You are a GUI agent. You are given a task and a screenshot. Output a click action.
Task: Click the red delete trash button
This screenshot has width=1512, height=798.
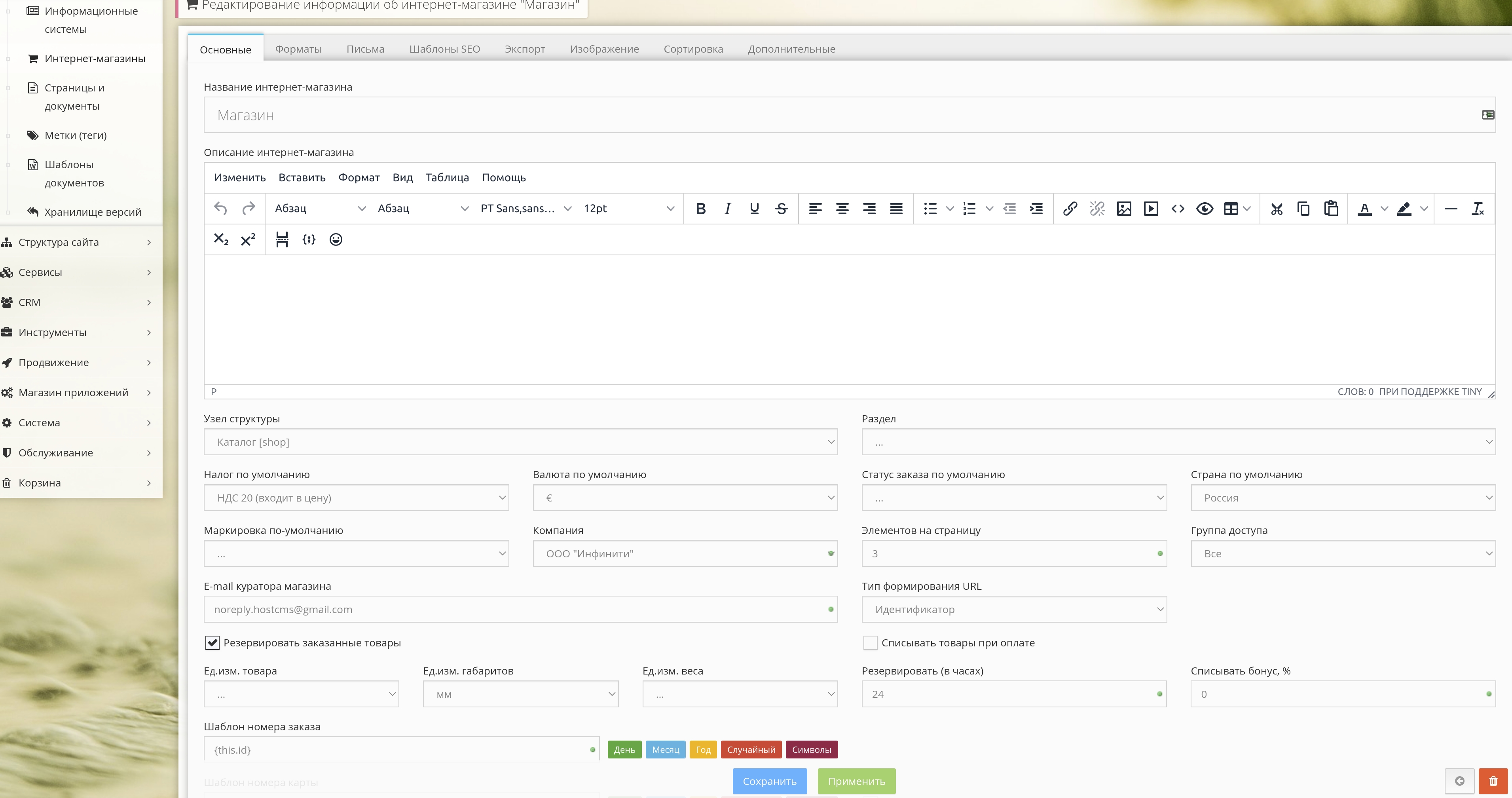(1493, 781)
